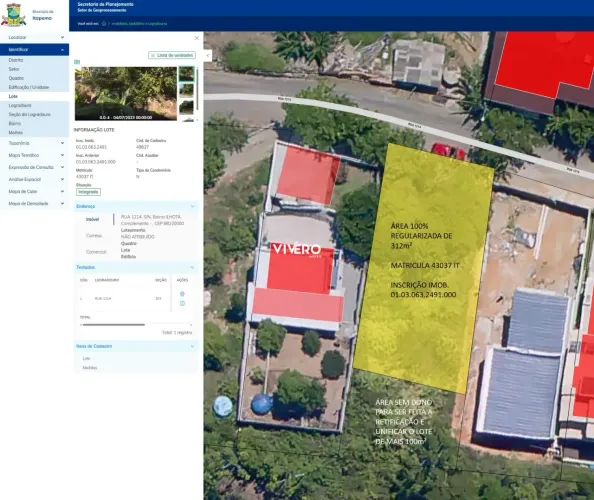The height and width of the screenshot is (500, 594).
Task: Switch to the Imóvel address tab
Action: pyautogui.click(x=93, y=220)
